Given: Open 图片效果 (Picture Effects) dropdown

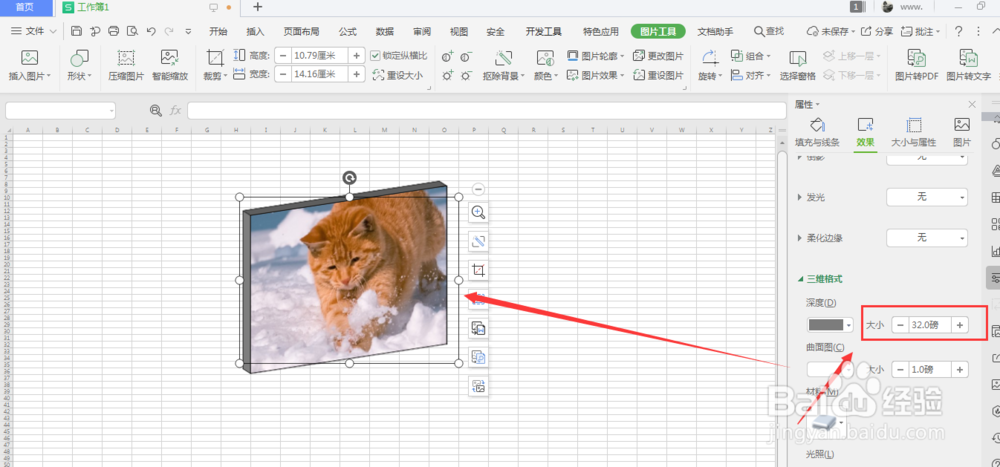Looking at the screenshot, I should tap(596, 75).
